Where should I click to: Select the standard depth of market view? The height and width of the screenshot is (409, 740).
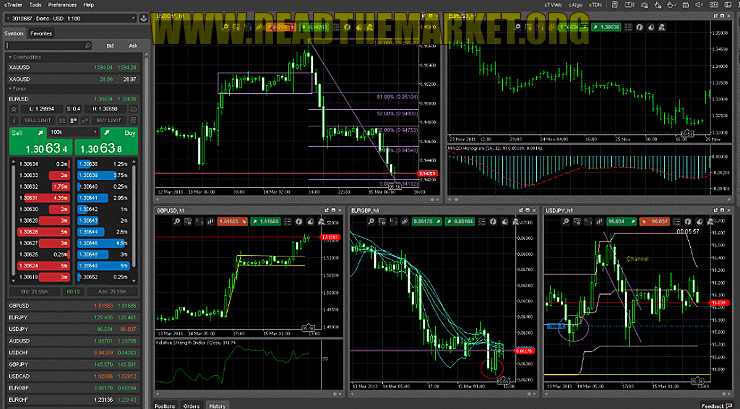pyautogui.click(x=62, y=120)
